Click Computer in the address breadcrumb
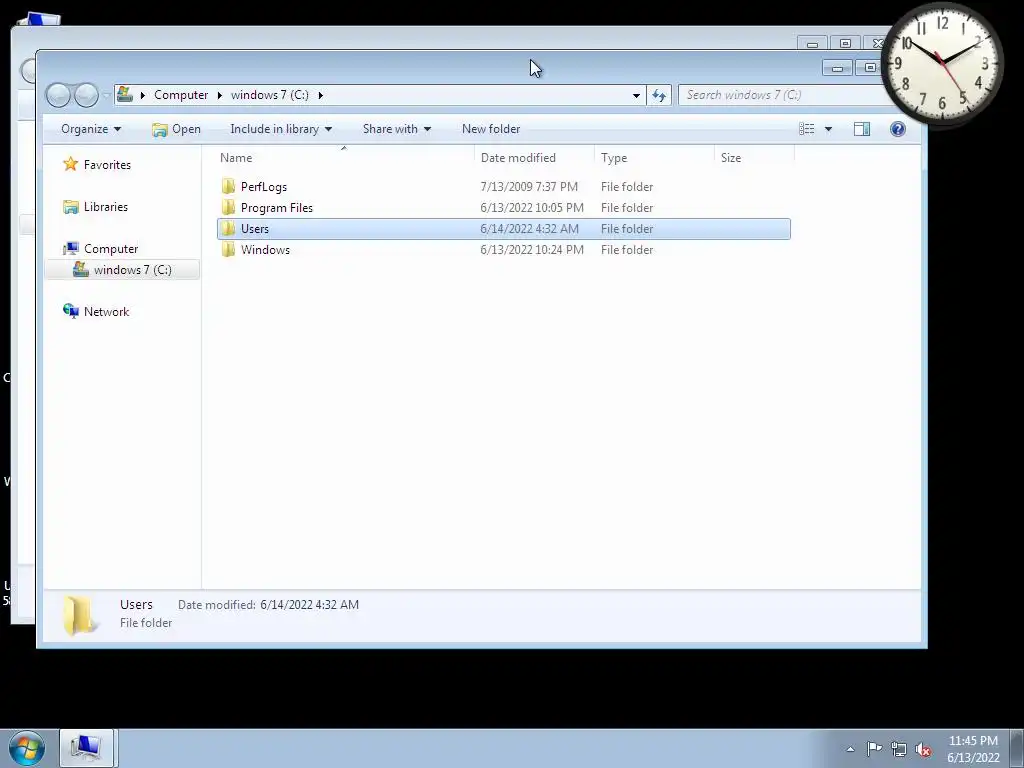 [x=181, y=95]
